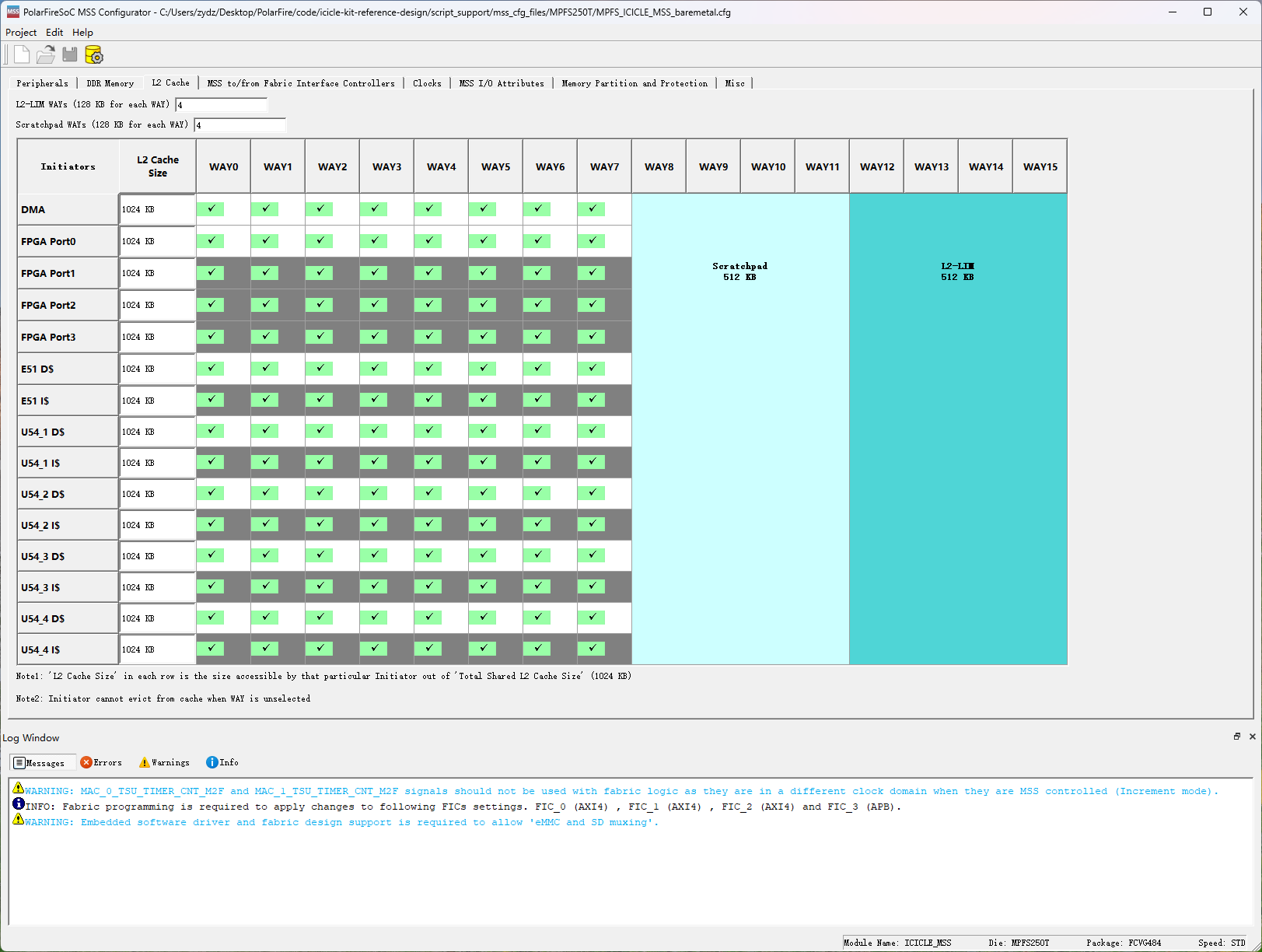Click the WAY8 column header
1262x952 pixels.
tap(659, 166)
